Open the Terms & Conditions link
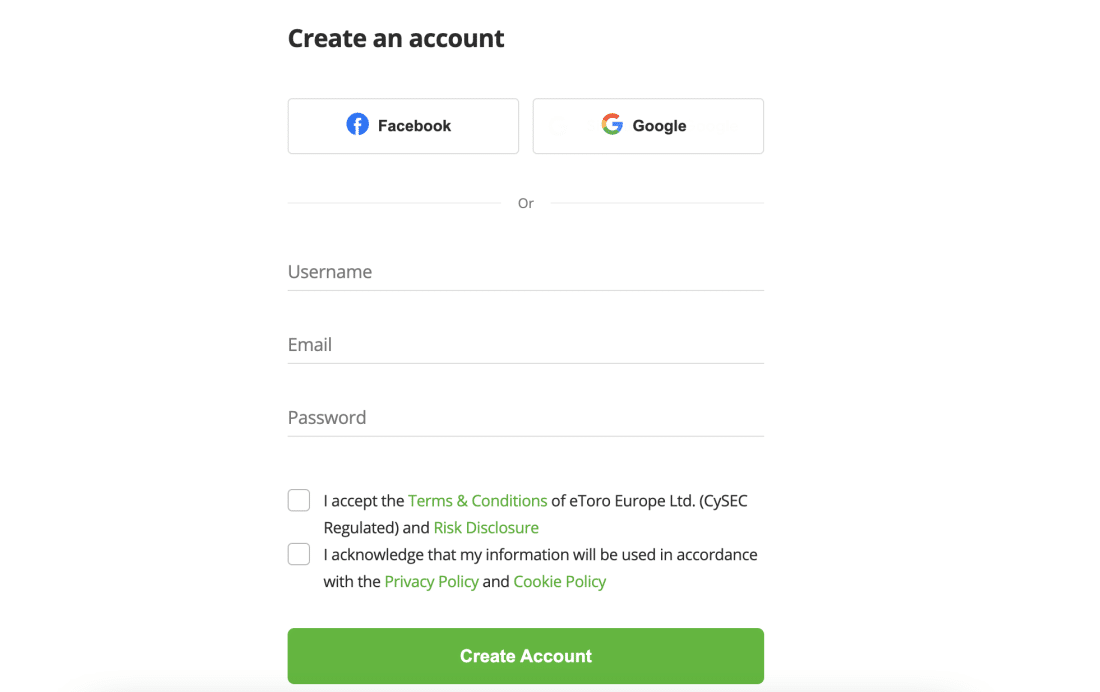Screen dimensions: 1100x692 [478, 500]
